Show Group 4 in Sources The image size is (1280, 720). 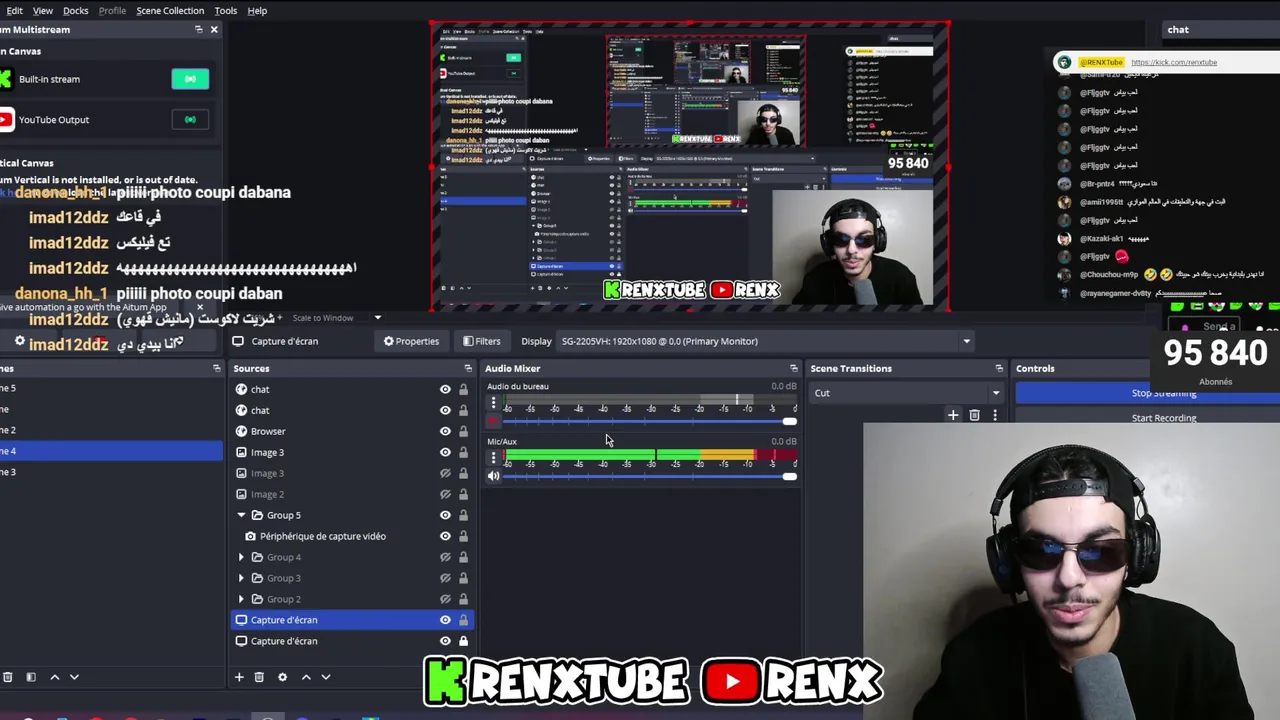coord(445,557)
